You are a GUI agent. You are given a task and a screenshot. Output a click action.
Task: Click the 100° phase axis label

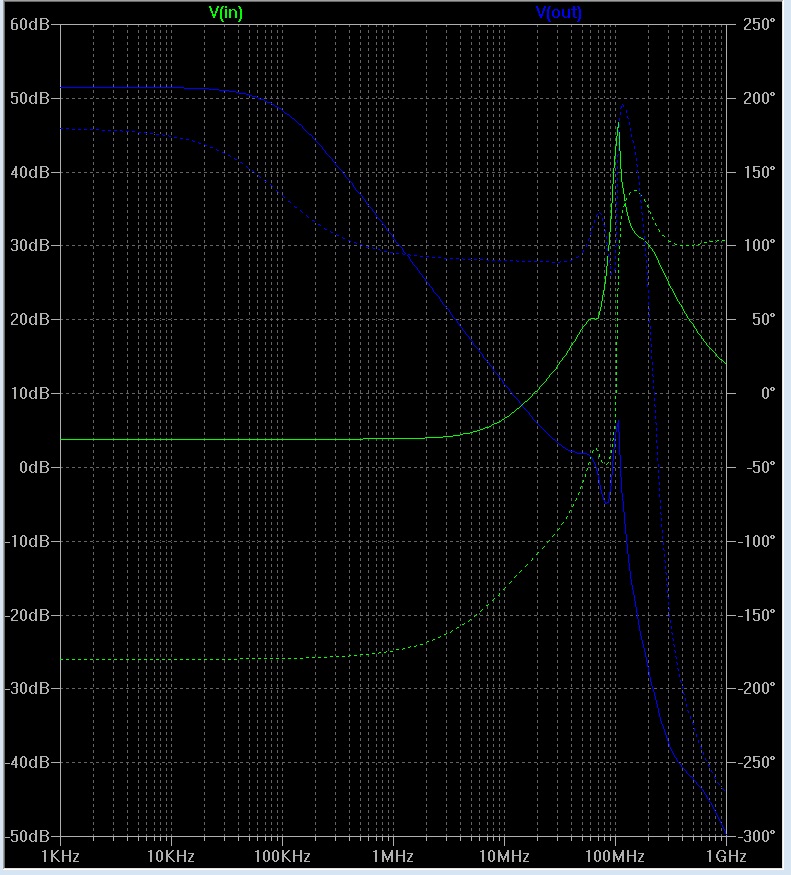click(x=759, y=246)
